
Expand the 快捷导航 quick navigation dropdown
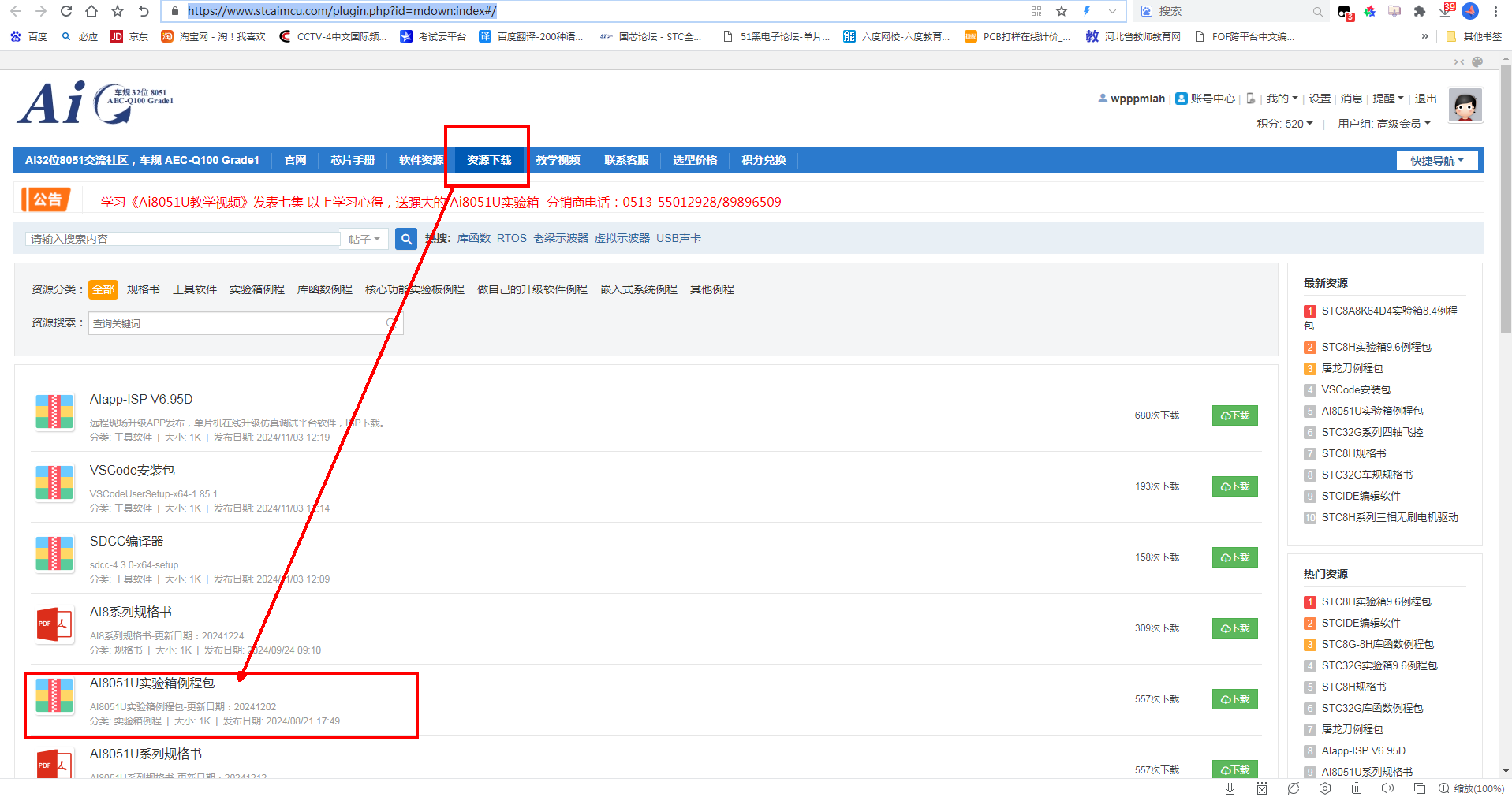pyautogui.click(x=1437, y=161)
